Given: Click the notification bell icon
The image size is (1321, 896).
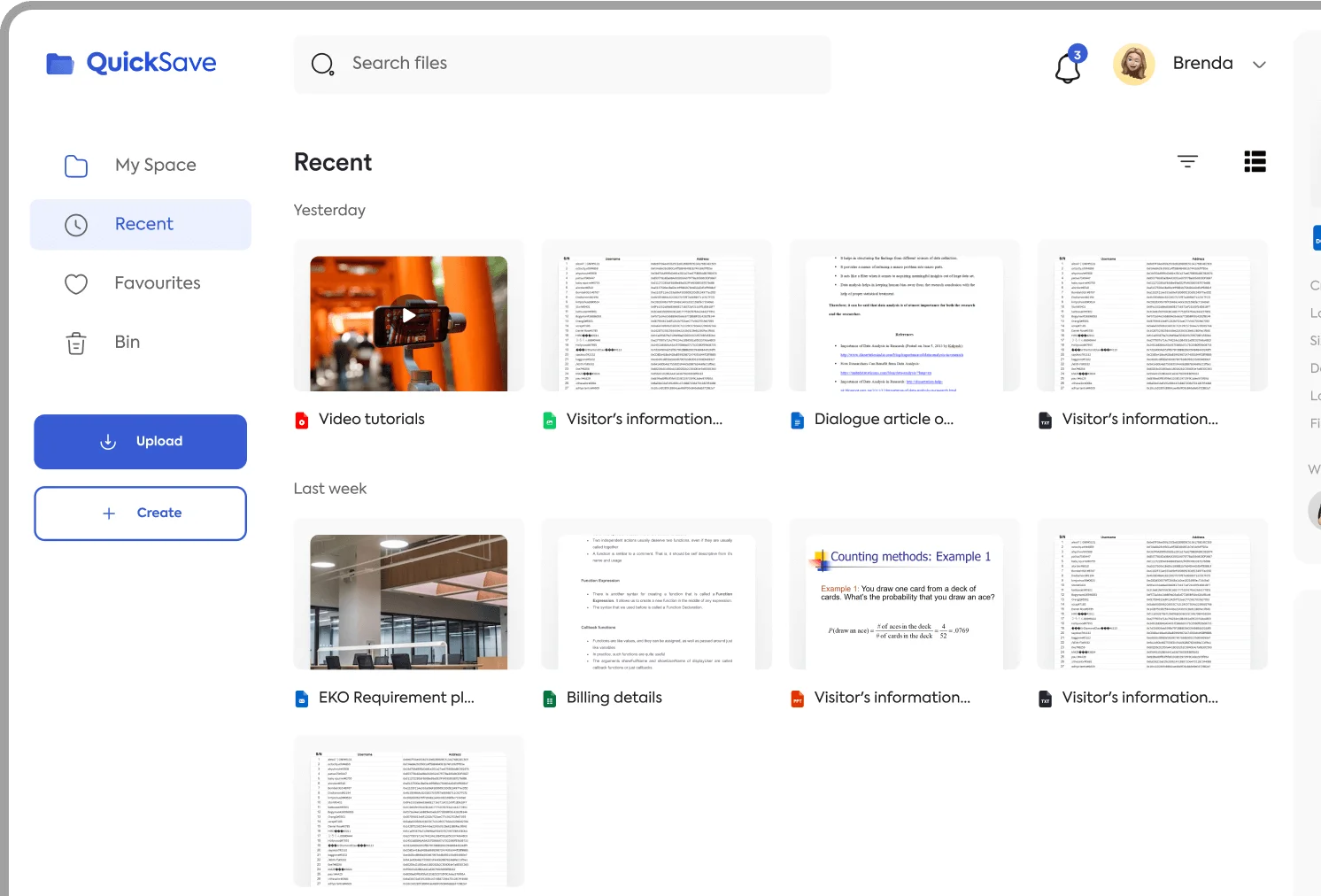Looking at the screenshot, I should click(1068, 66).
